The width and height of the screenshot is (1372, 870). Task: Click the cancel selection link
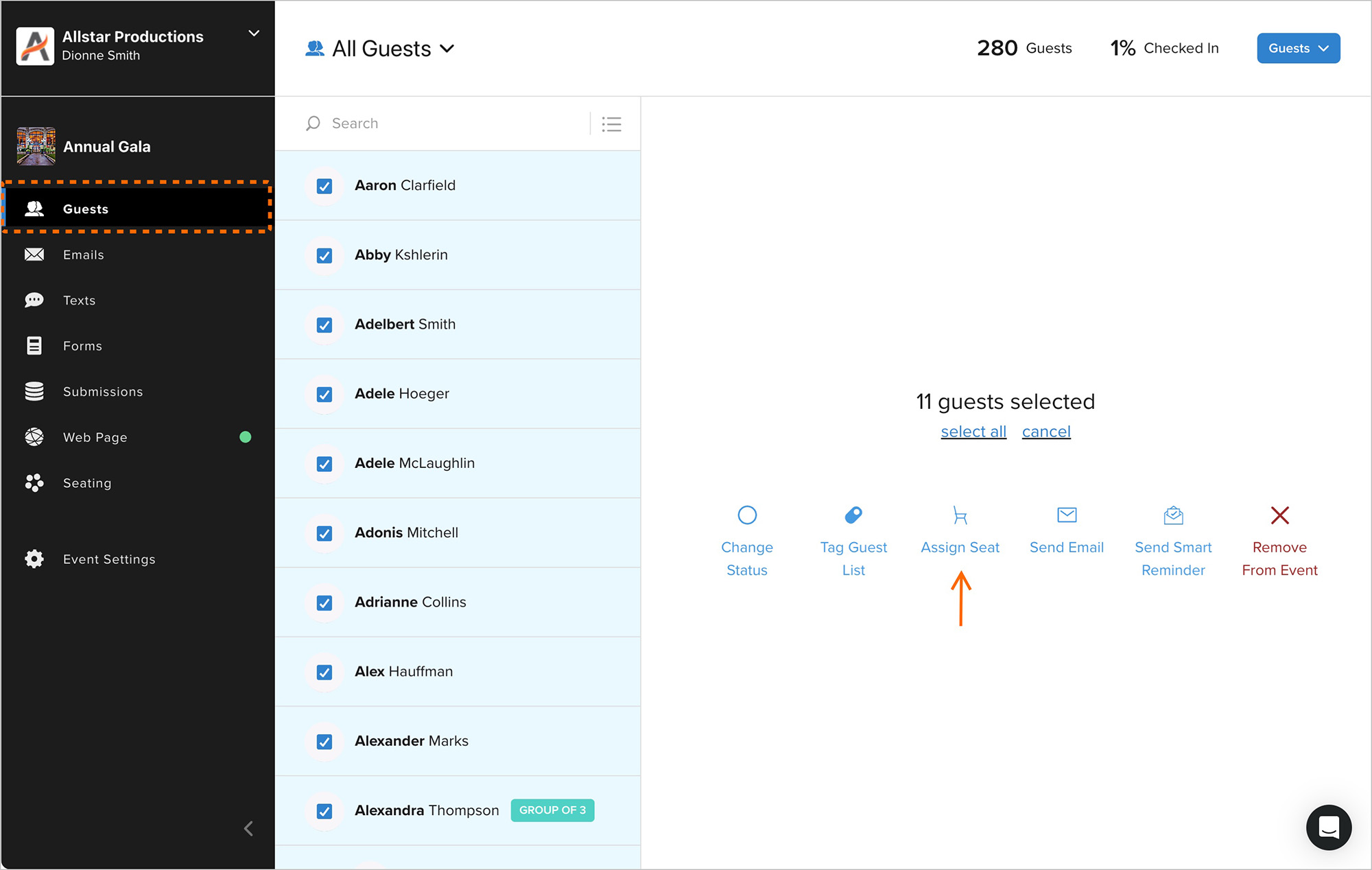click(x=1045, y=432)
